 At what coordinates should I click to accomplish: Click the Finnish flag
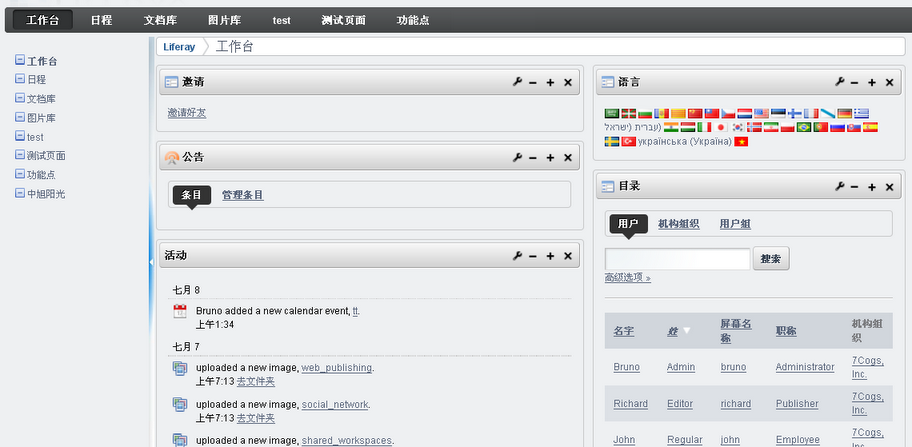pos(795,113)
